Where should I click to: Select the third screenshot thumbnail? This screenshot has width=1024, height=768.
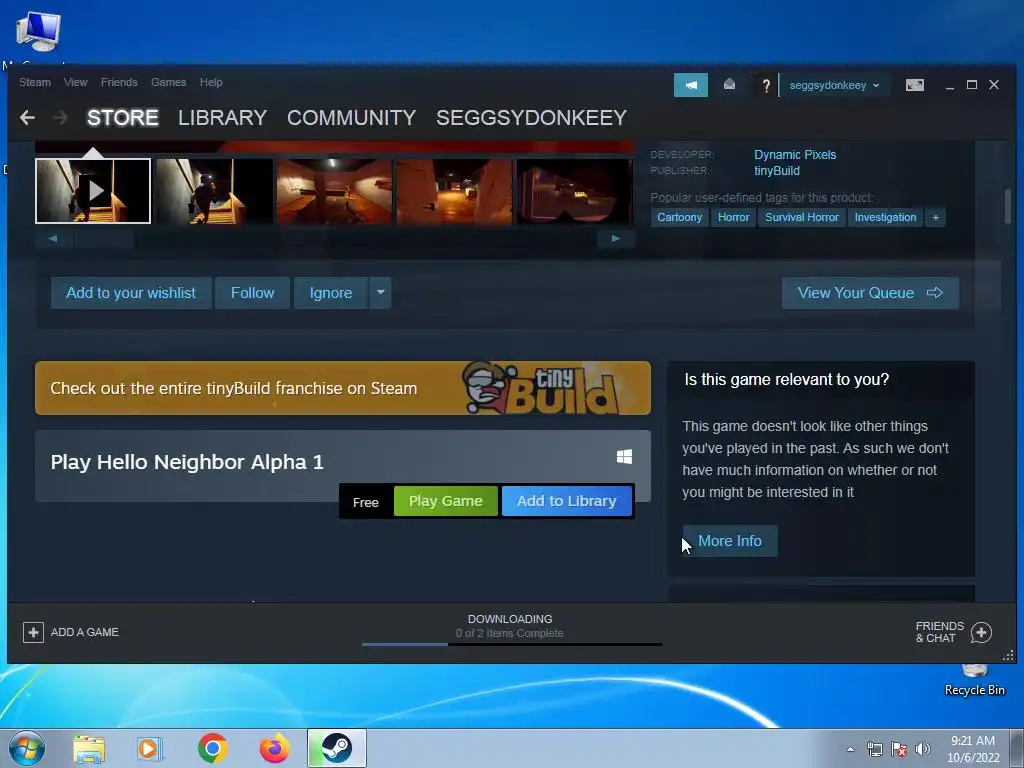point(334,191)
